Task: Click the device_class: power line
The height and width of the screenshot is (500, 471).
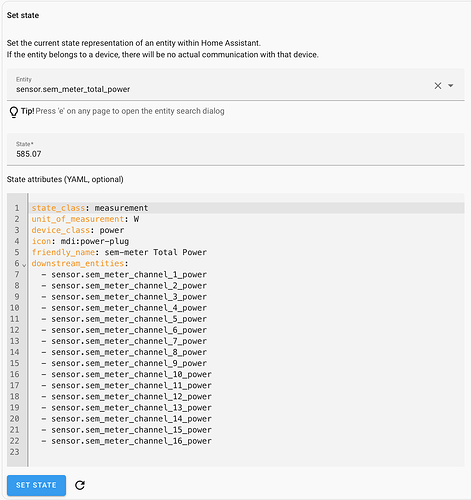Action: tap(78, 230)
